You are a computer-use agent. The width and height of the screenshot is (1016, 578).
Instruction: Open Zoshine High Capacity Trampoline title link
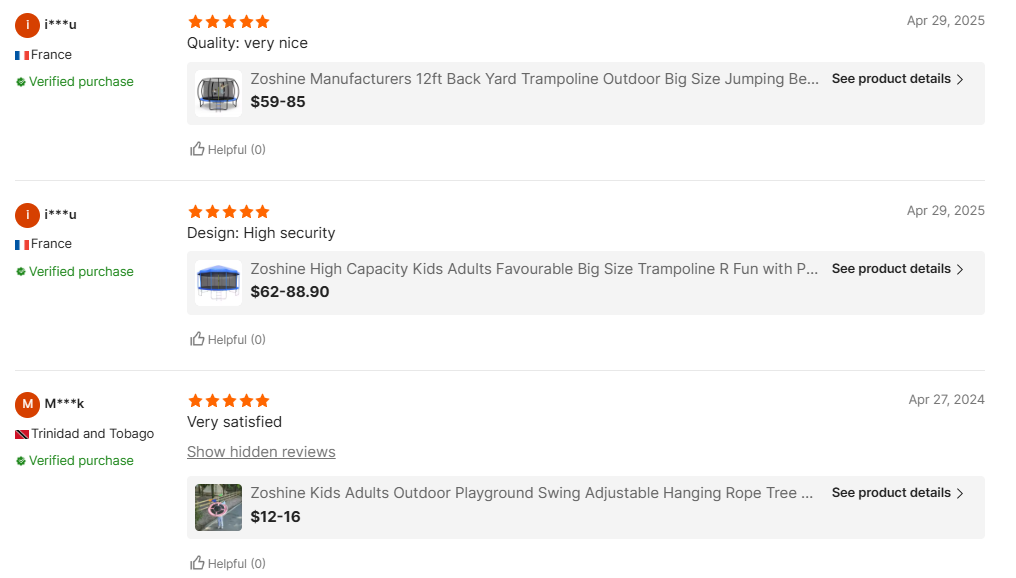534,269
